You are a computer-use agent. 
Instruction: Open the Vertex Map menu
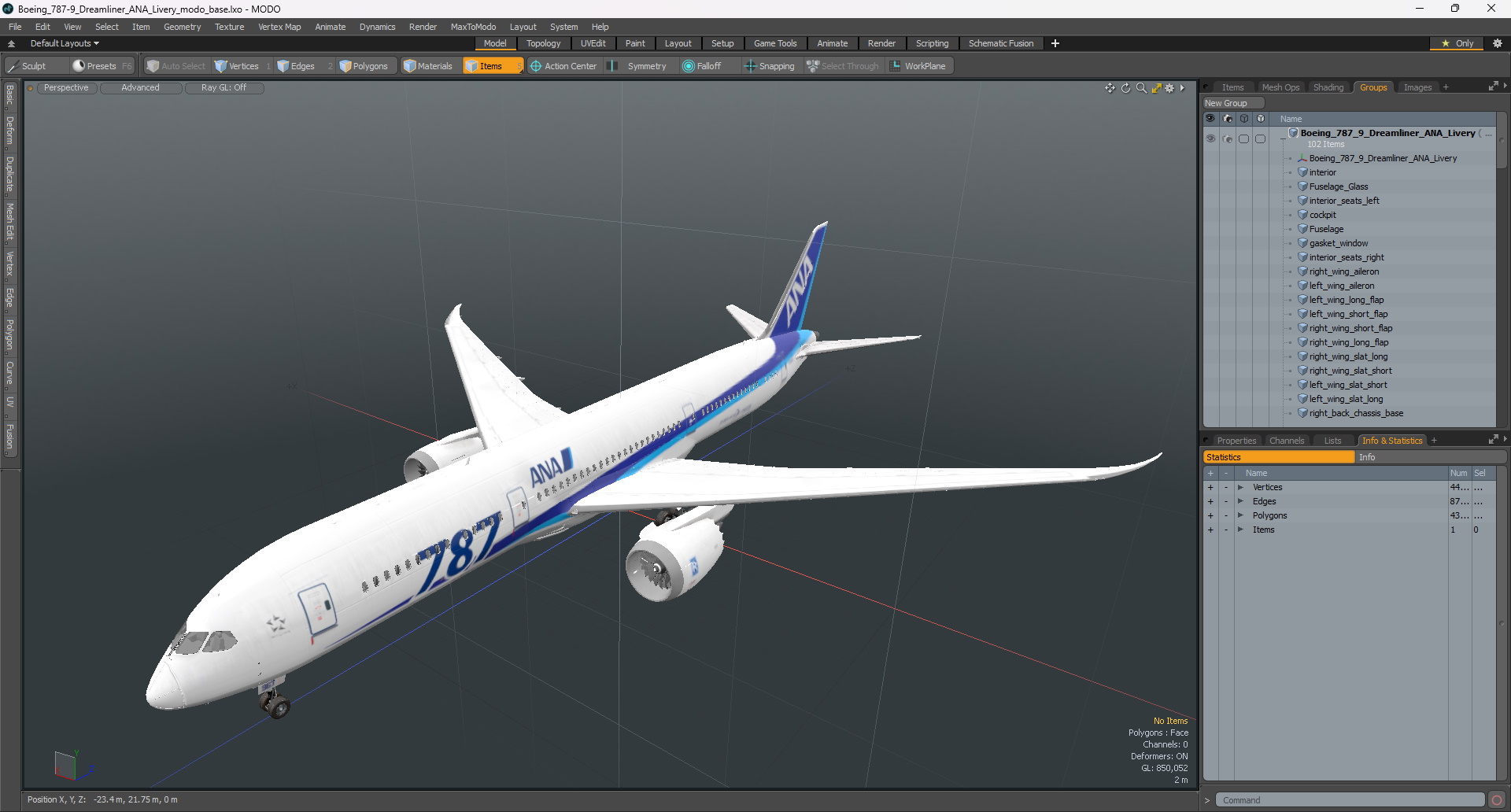279,27
